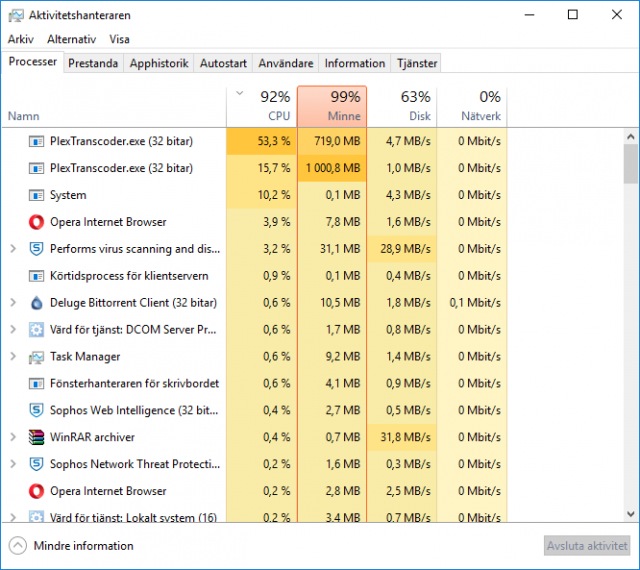Image resolution: width=640 pixels, height=570 pixels.
Task: Expand Värd för tjänst: Lokalt system (16)
Action: [x=13, y=517]
